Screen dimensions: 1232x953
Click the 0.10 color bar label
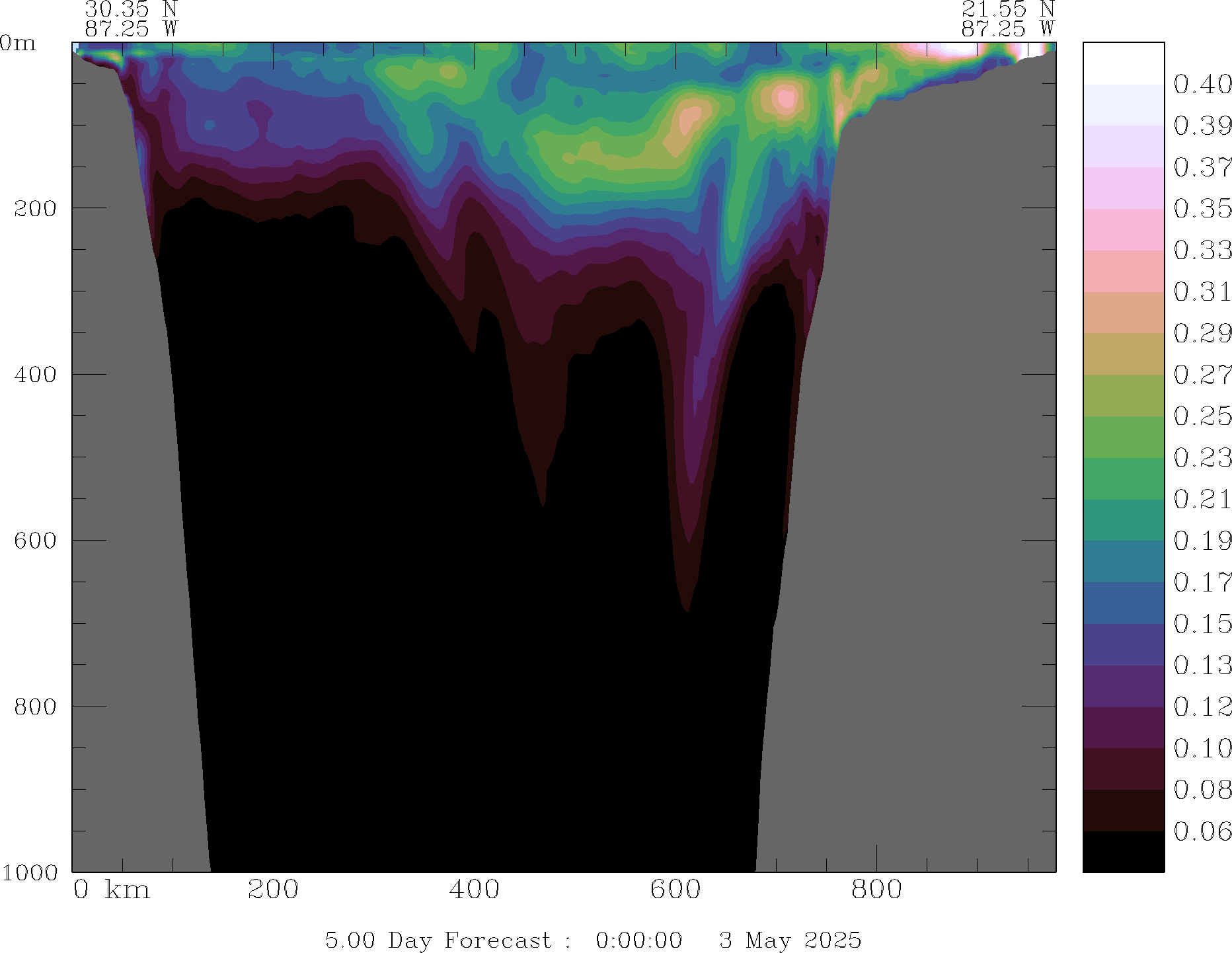(1202, 748)
